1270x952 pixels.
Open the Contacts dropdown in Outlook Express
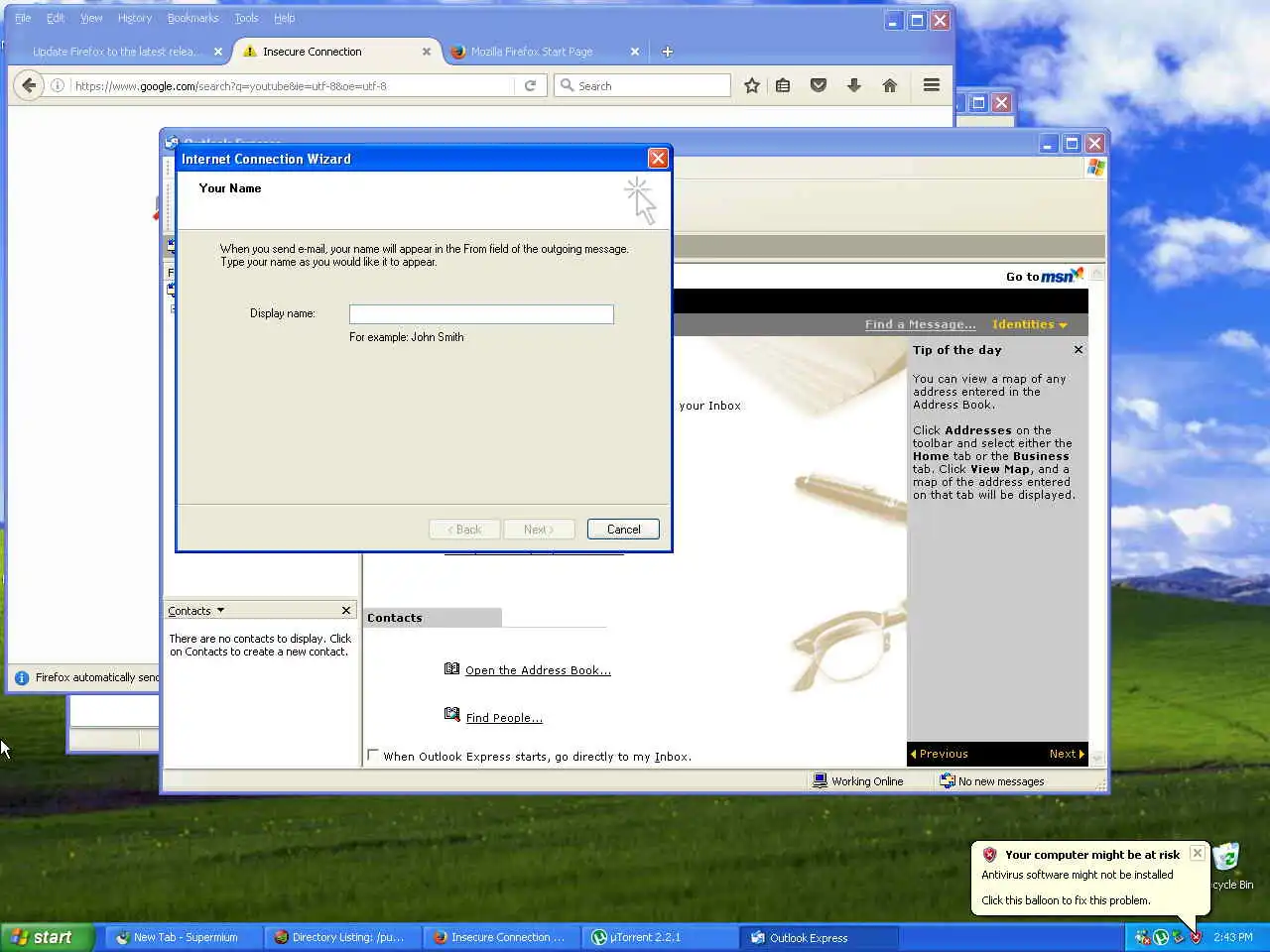coord(196,611)
